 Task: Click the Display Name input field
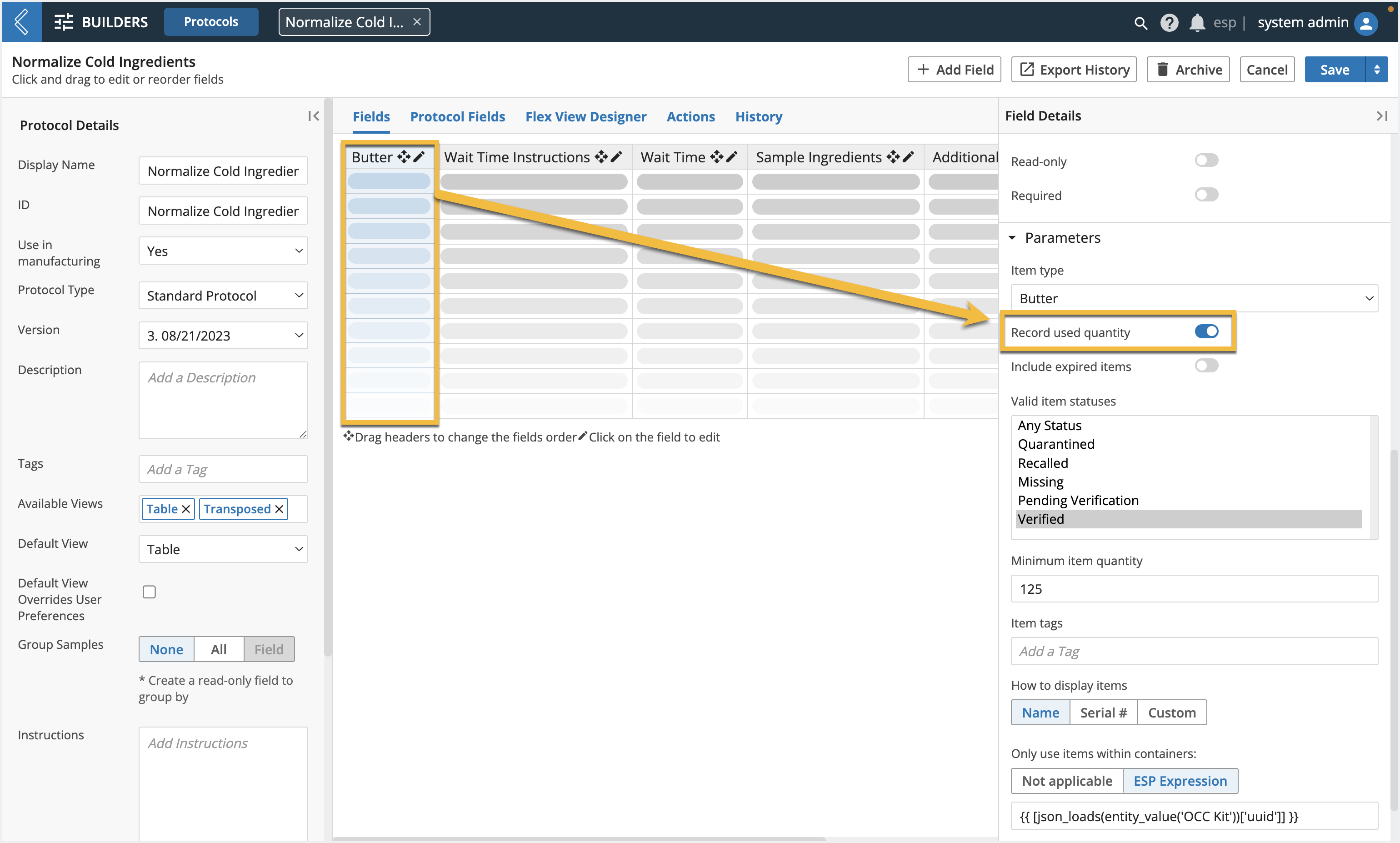click(x=223, y=171)
